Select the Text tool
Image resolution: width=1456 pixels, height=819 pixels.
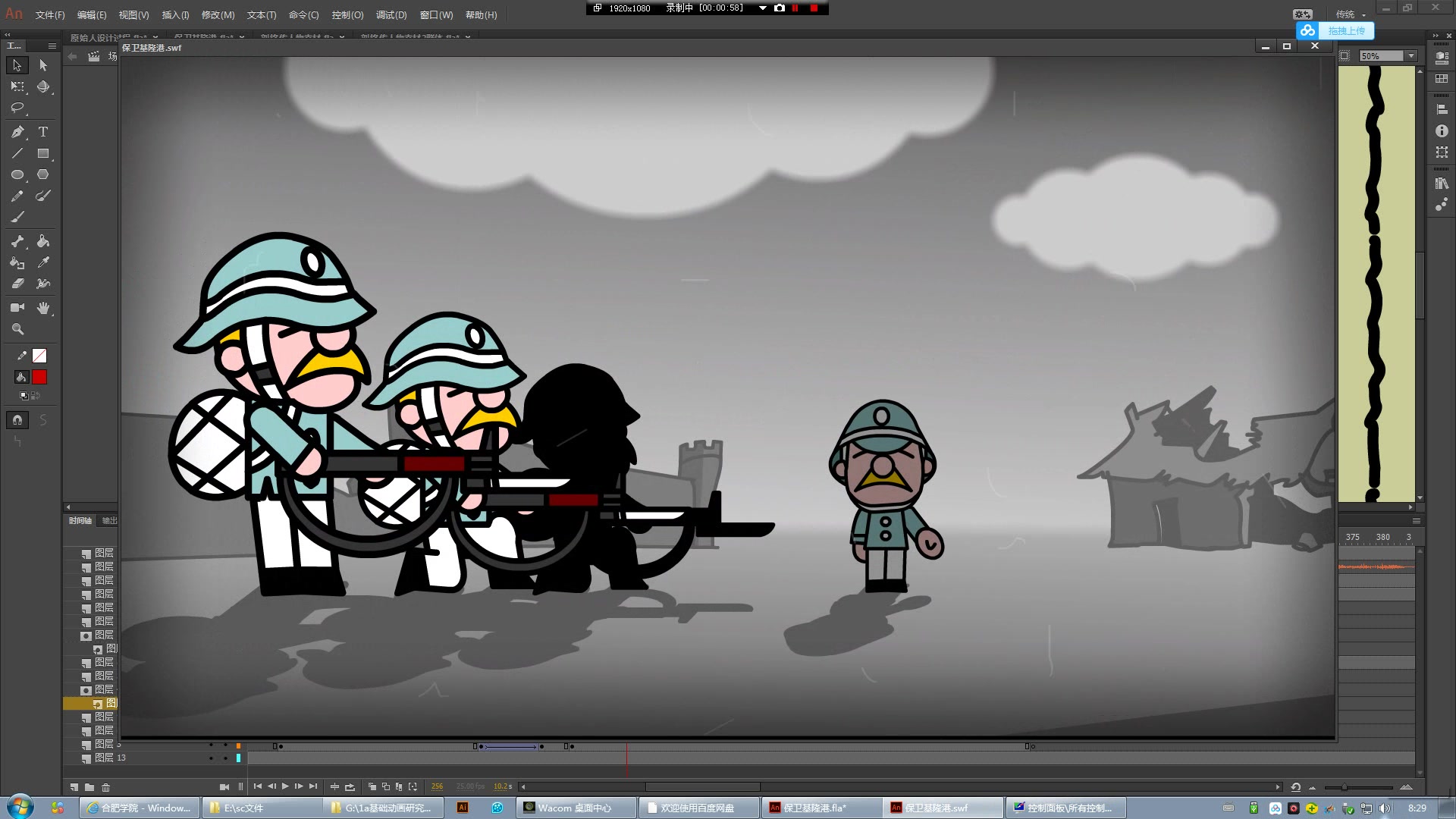43,132
